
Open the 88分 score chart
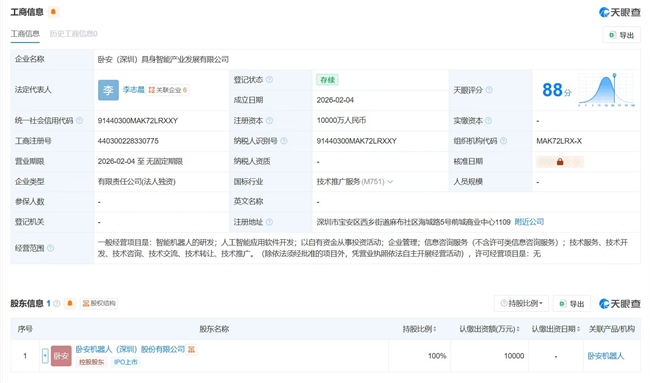coord(588,90)
